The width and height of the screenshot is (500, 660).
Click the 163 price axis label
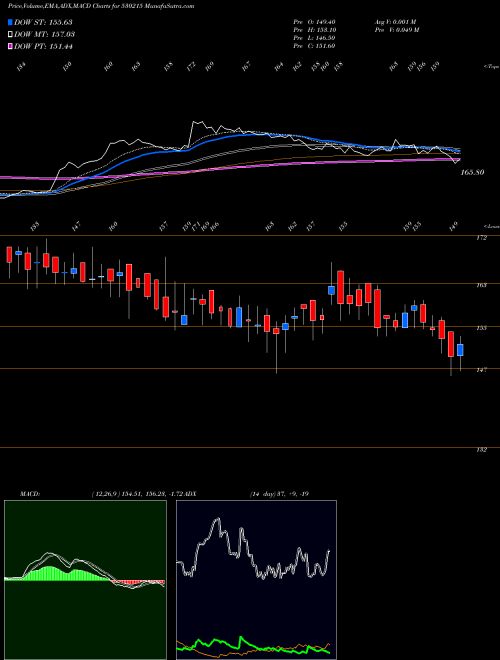482,285
